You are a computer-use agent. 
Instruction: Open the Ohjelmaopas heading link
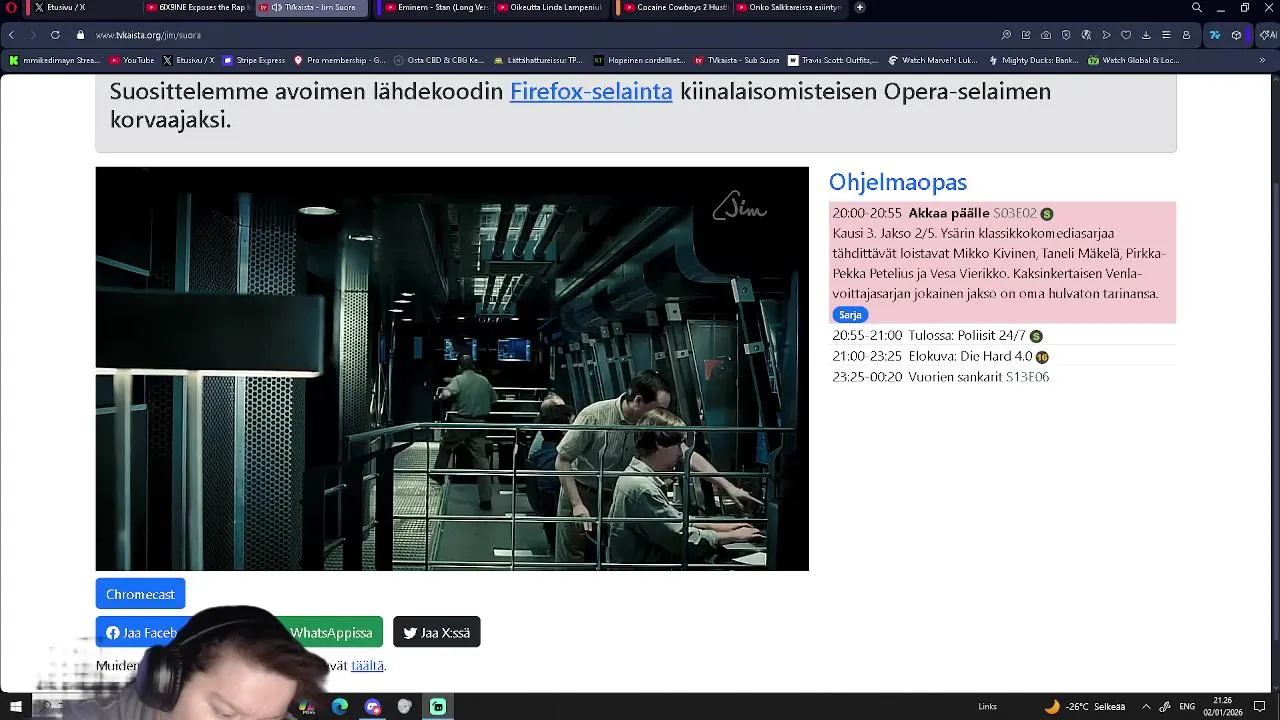(x=898, y=182)
